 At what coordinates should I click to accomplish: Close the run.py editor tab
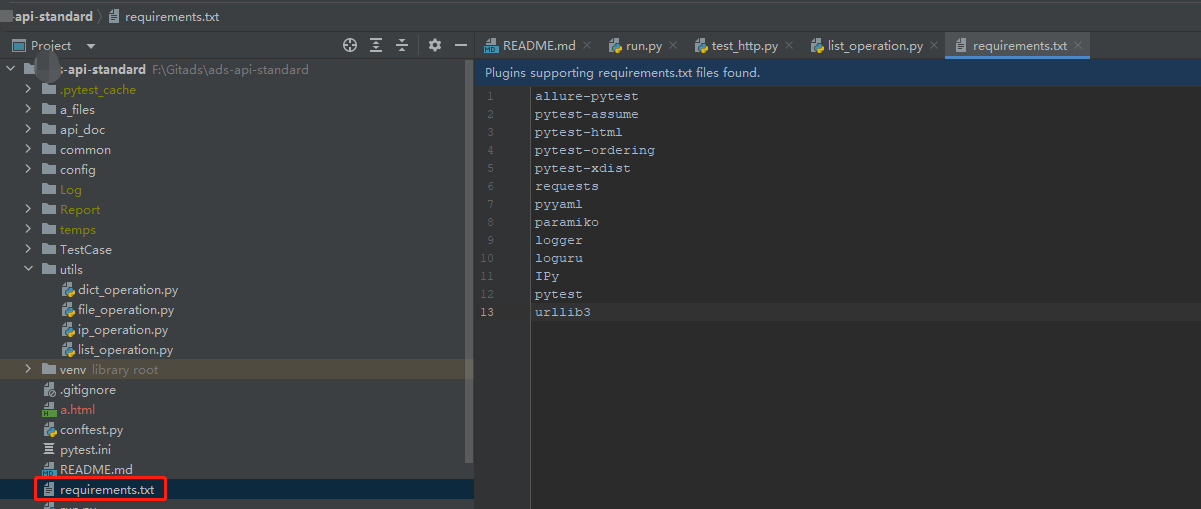[x=673, y=45]
